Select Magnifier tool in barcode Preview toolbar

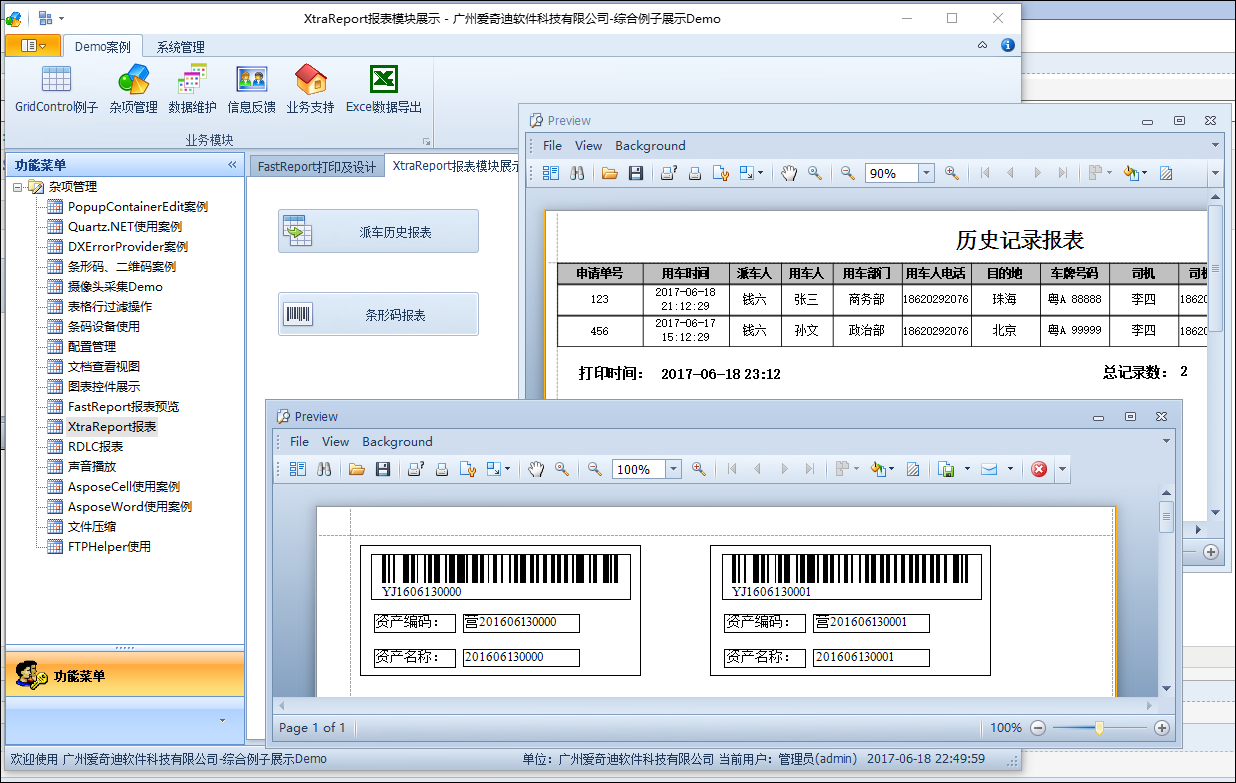pyautogui.click(x=562, y=469)
